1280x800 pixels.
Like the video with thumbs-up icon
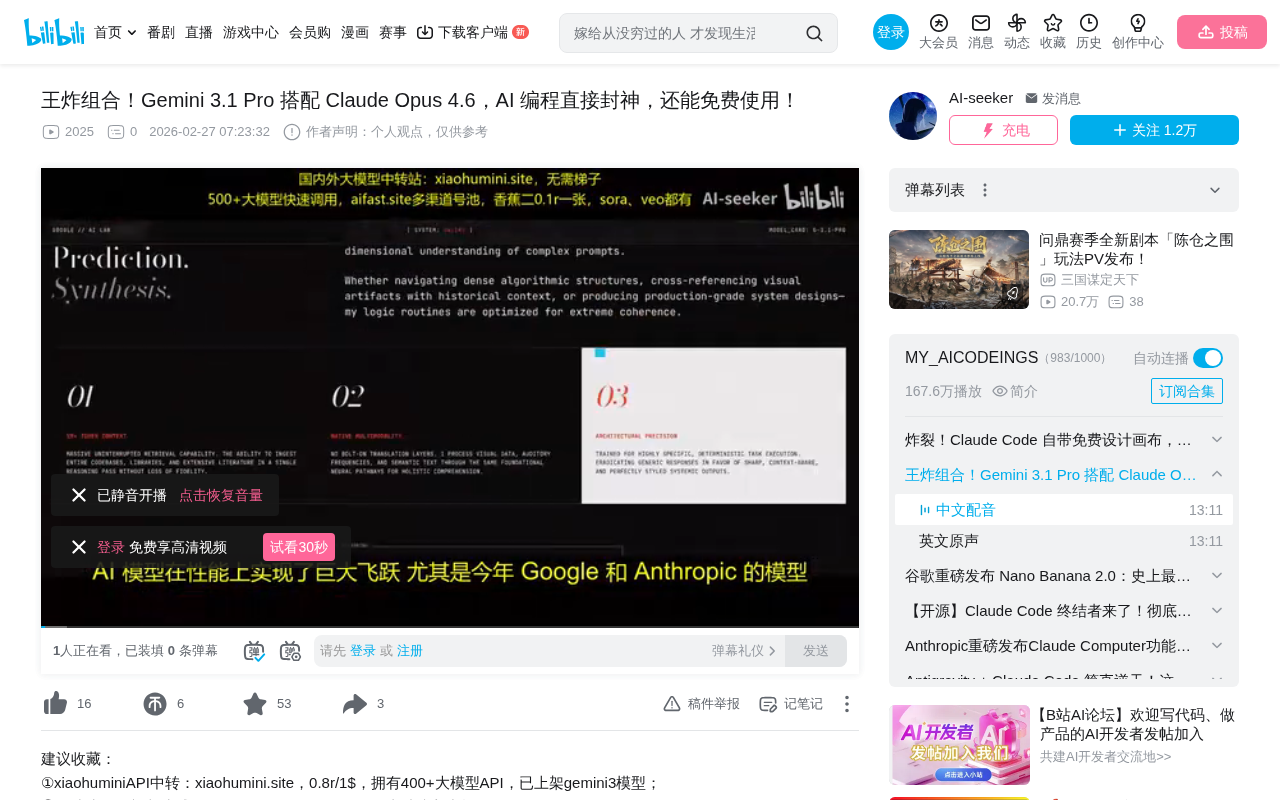pos(56,704)
